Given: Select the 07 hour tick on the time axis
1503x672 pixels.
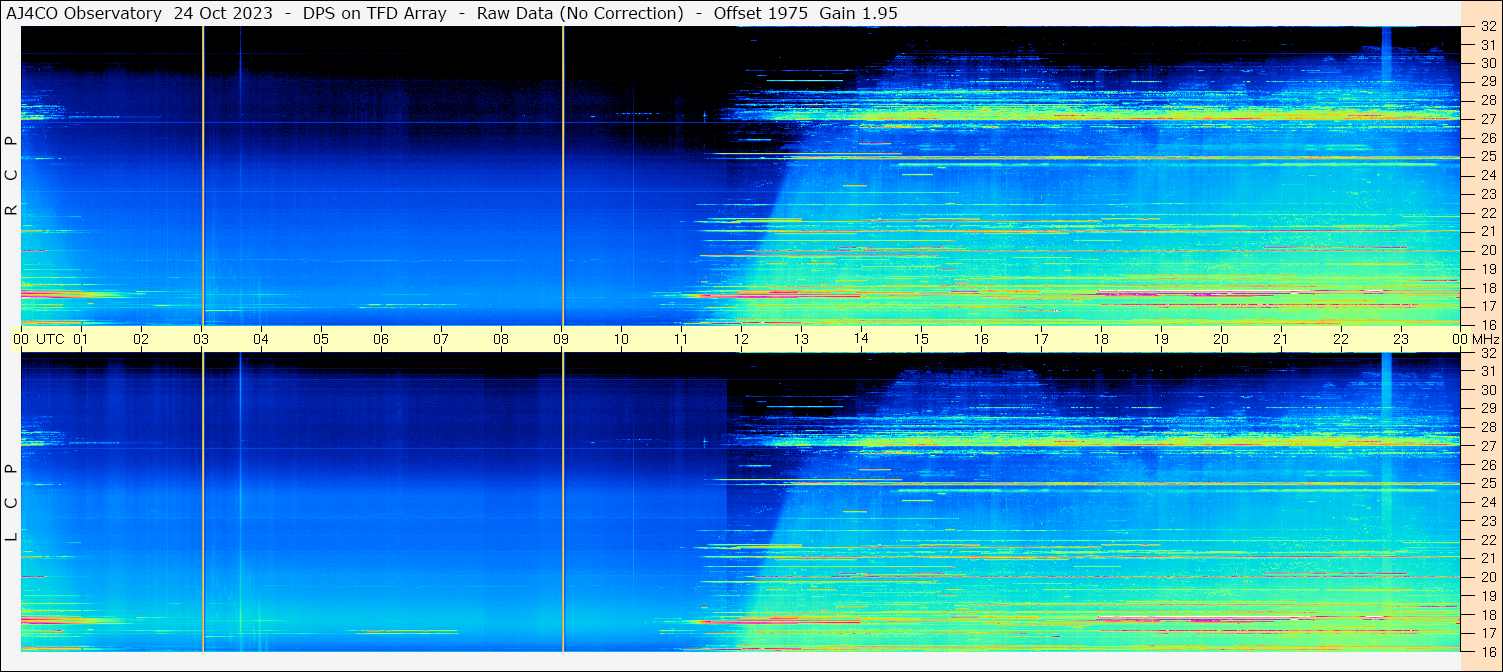Looking at the screenshot, I should click(x=441, y=339).
